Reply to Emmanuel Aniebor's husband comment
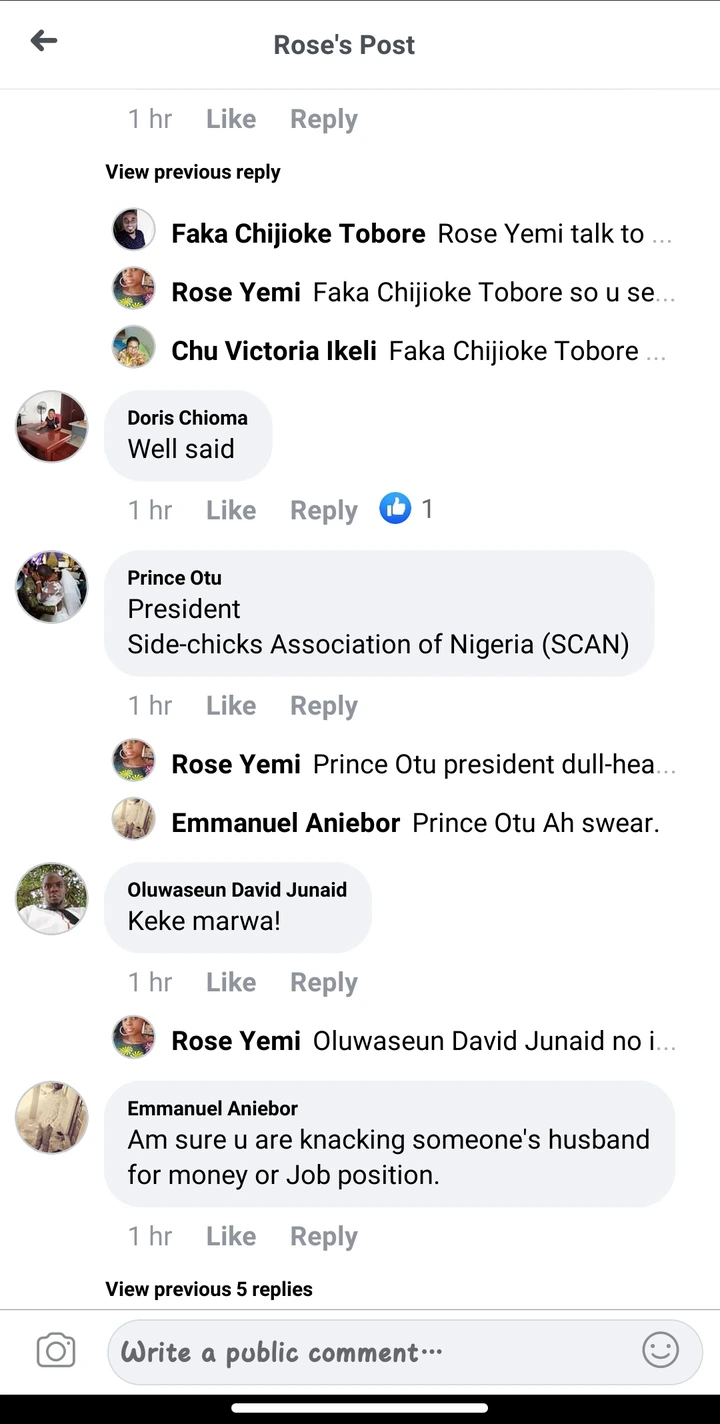The width and height of the screenshot is (720, 1424). tap(323, 1237)
